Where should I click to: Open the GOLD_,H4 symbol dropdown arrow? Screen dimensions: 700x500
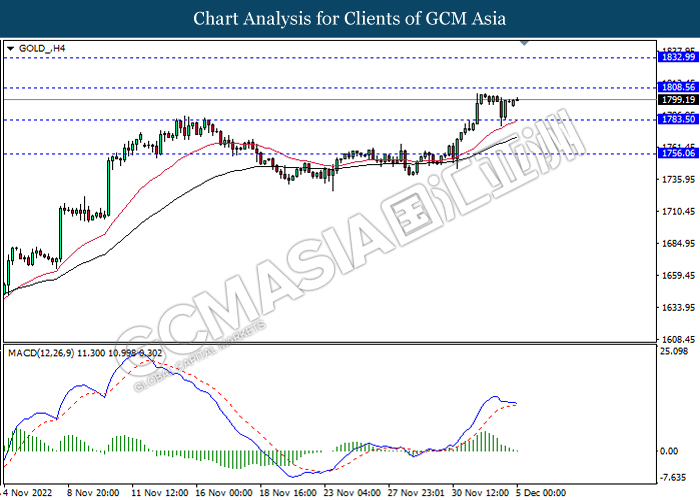11,49
